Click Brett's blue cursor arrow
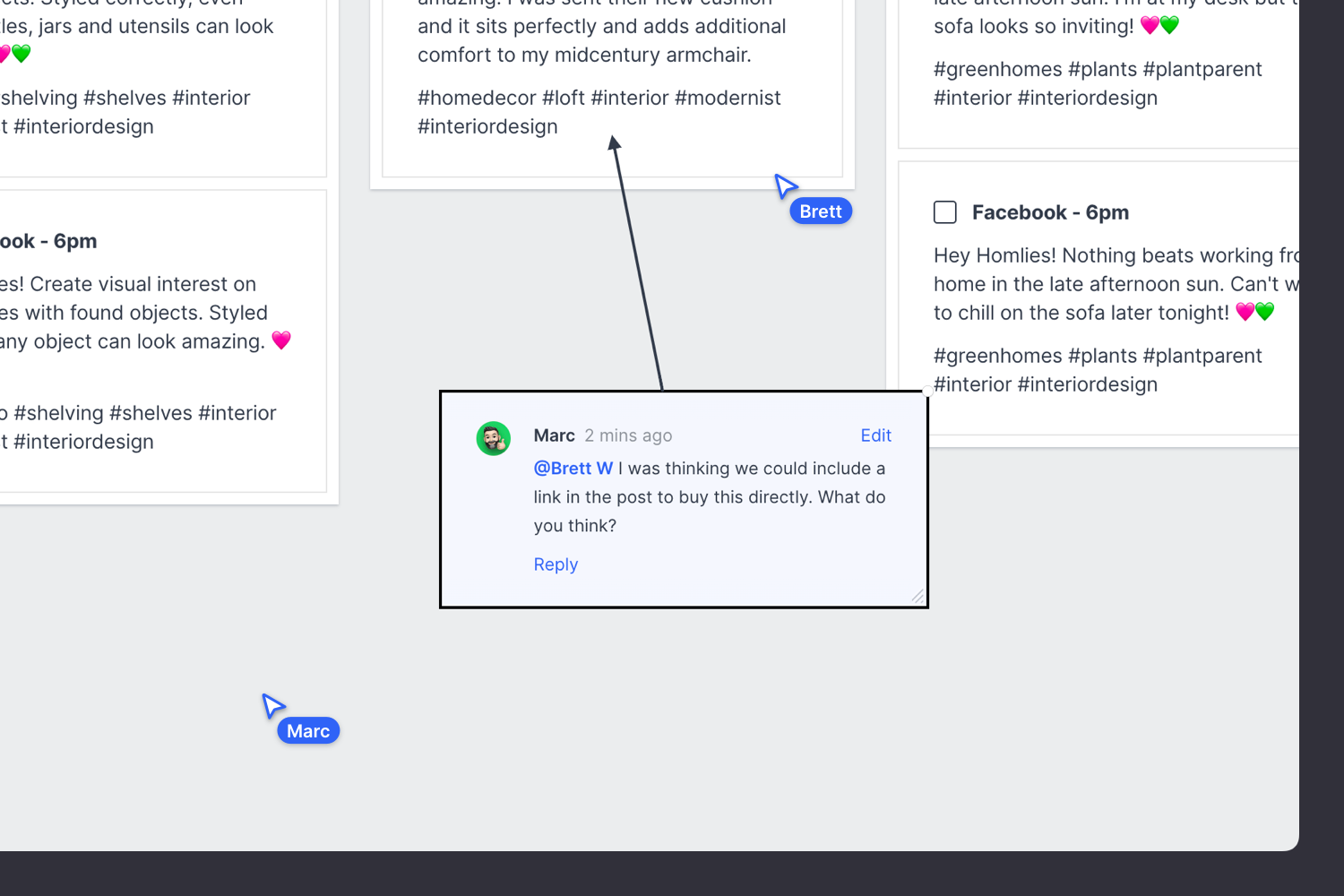 (785, 185)
